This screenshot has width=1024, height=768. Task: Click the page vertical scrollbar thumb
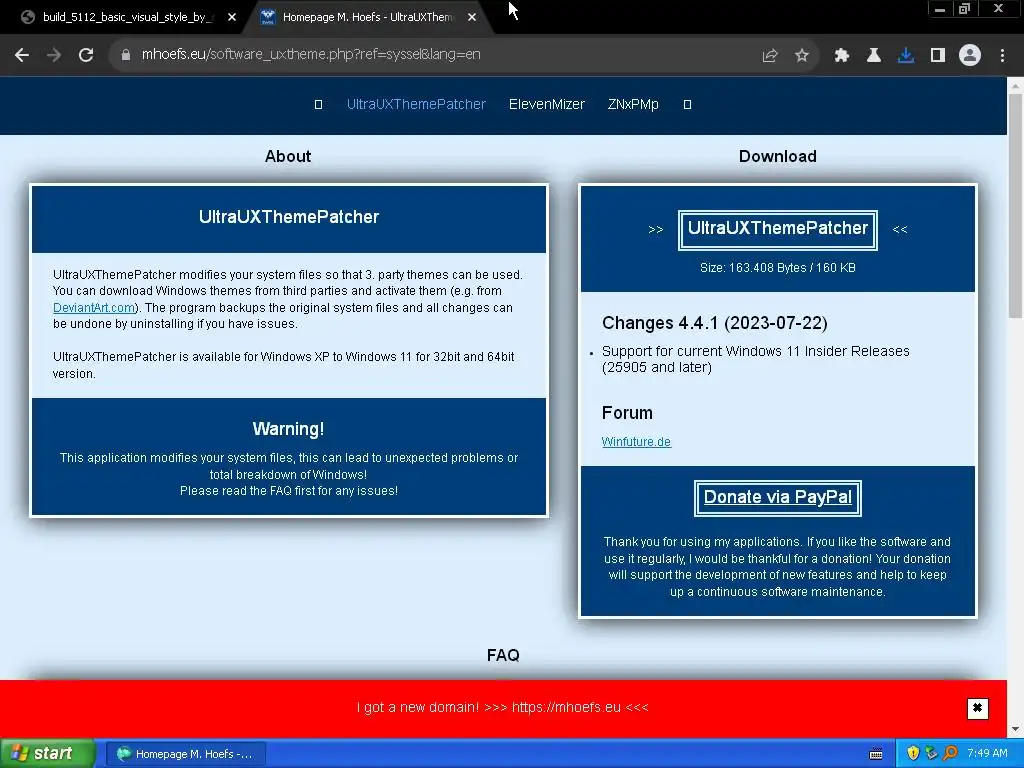tap(1015, 206)
